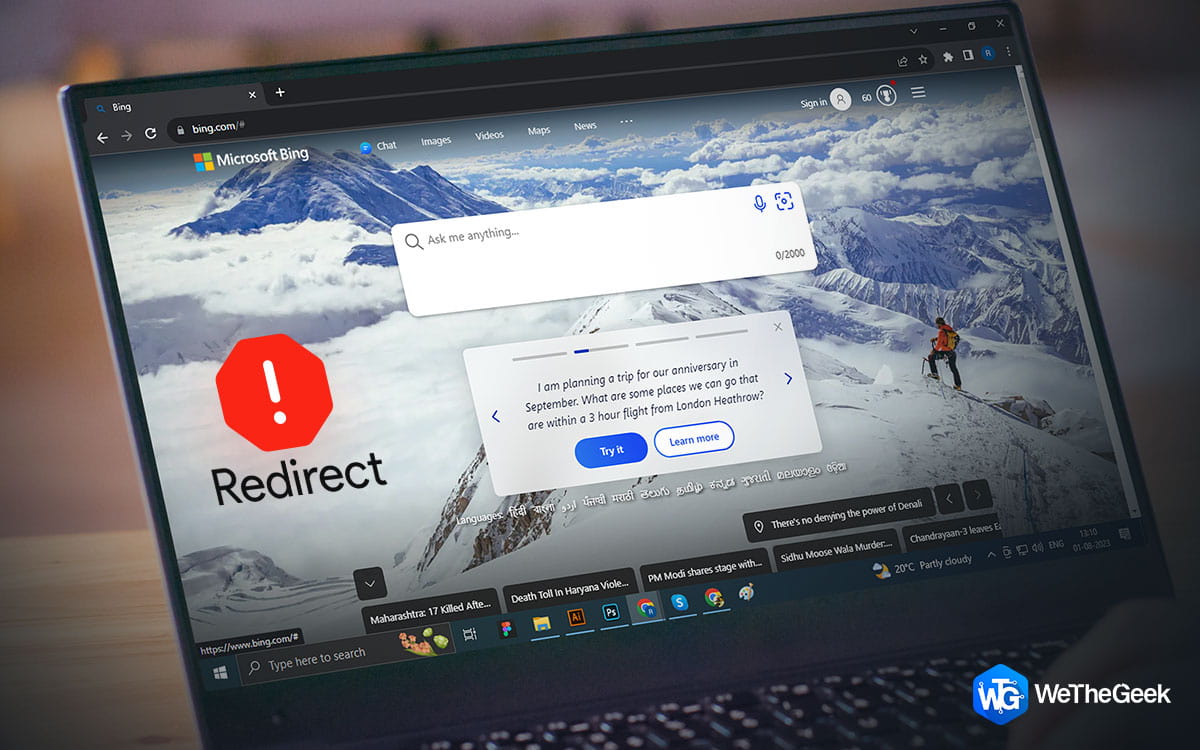
Task: Click the Learn more button
Action: pyautogui.click(x=694, y=438)
